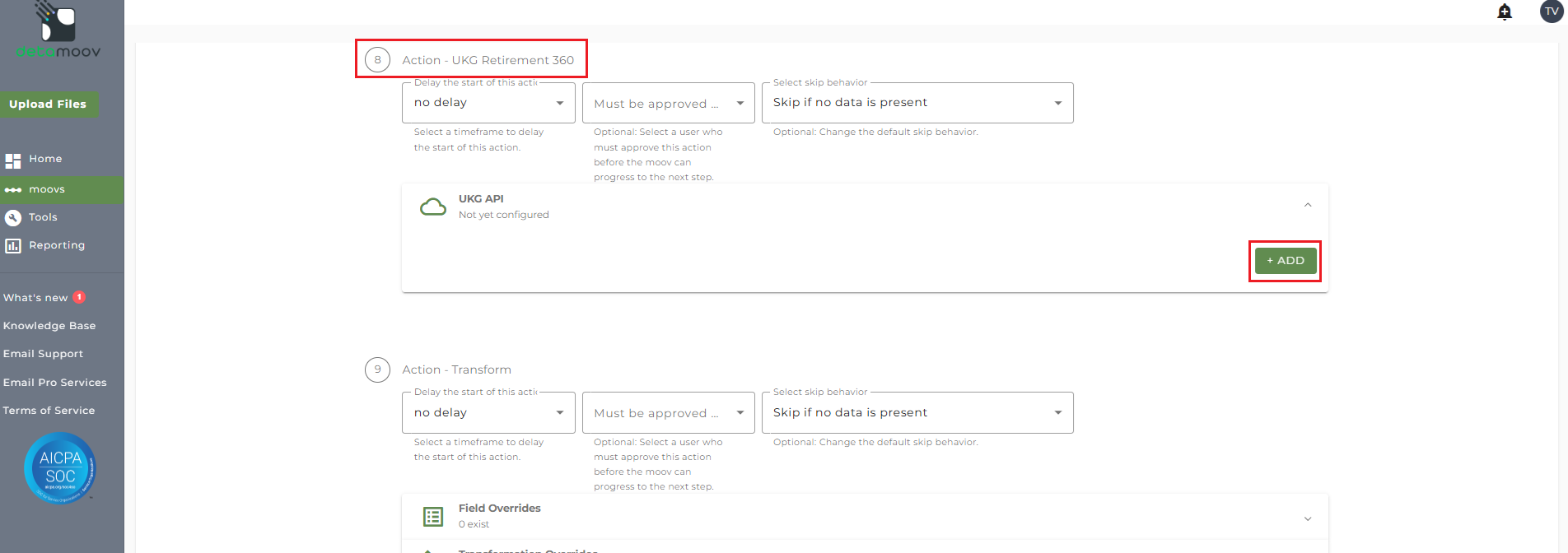Click the Reporting chart icon
The image size is (1568, 553).
point(13,245)
